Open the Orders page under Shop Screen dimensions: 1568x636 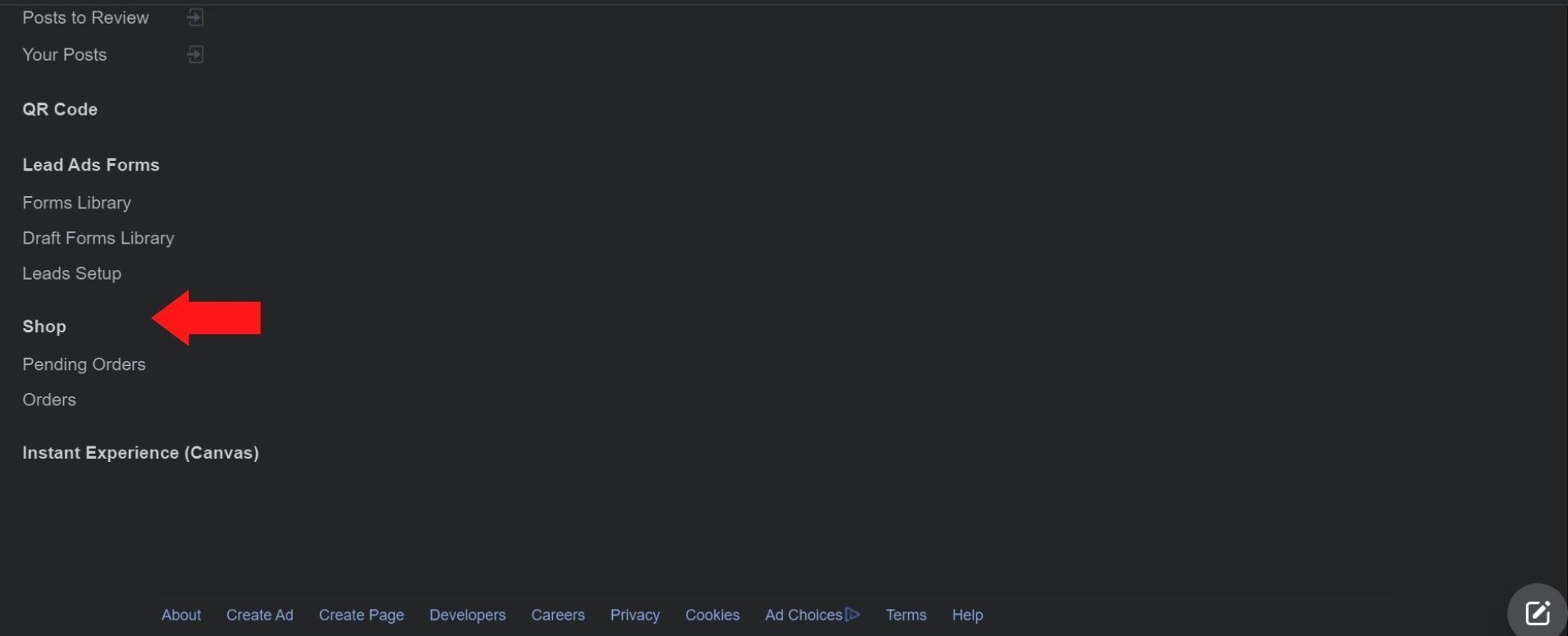coord(49,400)
